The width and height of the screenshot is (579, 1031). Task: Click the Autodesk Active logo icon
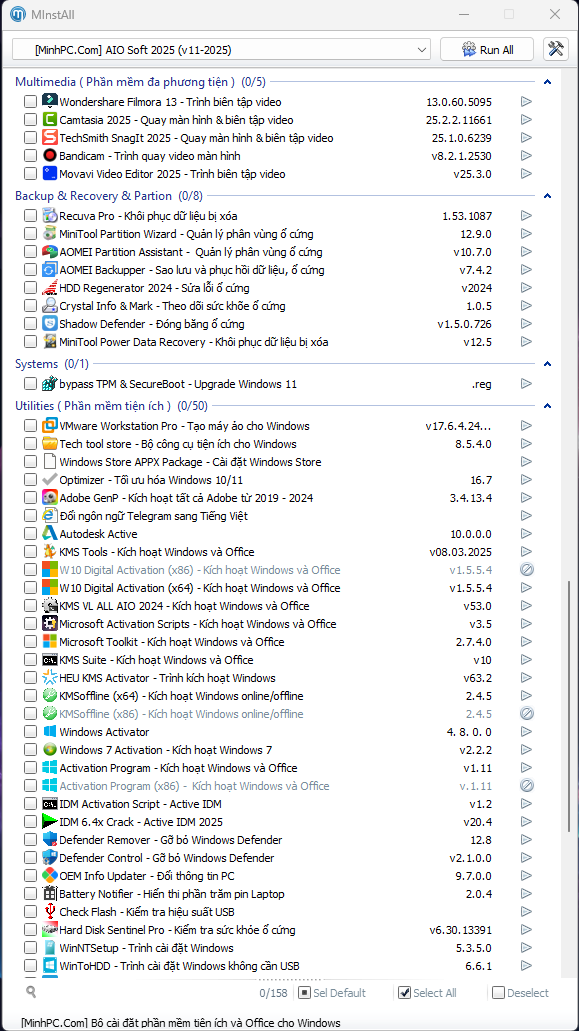pyautogui.click(x=50, y=533)
